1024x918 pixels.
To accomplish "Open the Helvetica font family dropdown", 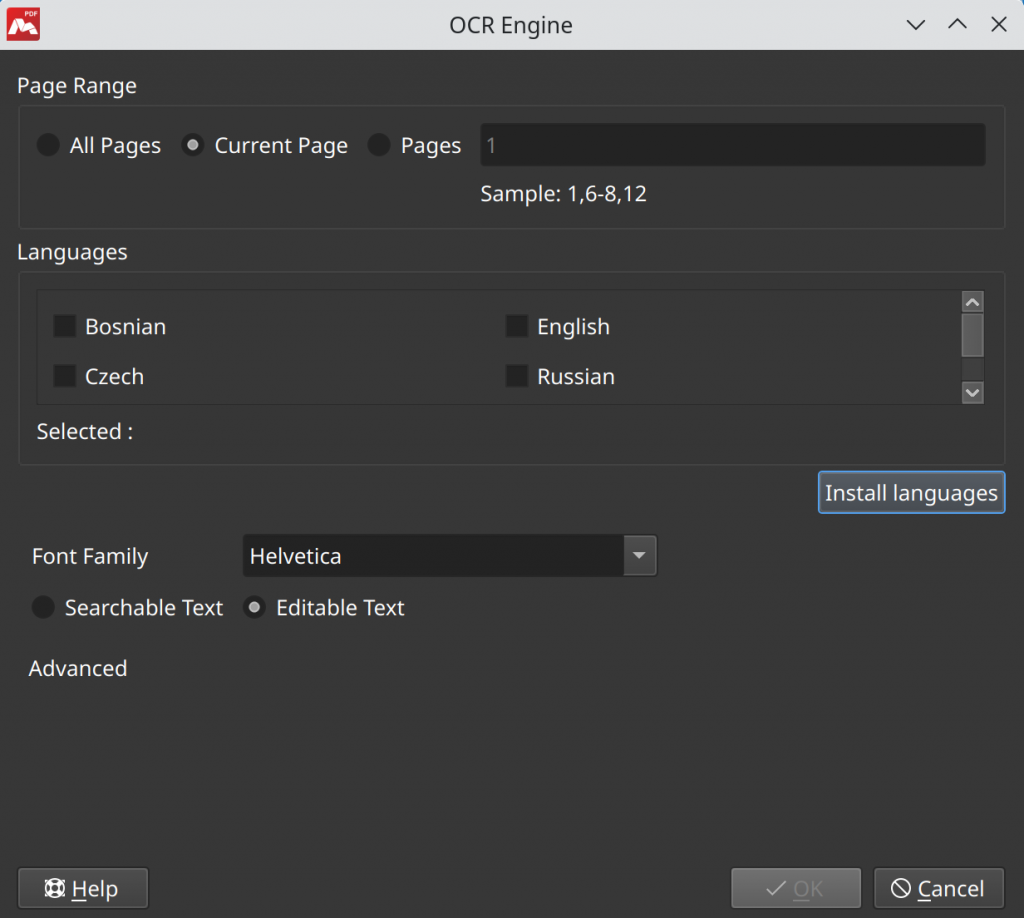I will click(449, 555).
